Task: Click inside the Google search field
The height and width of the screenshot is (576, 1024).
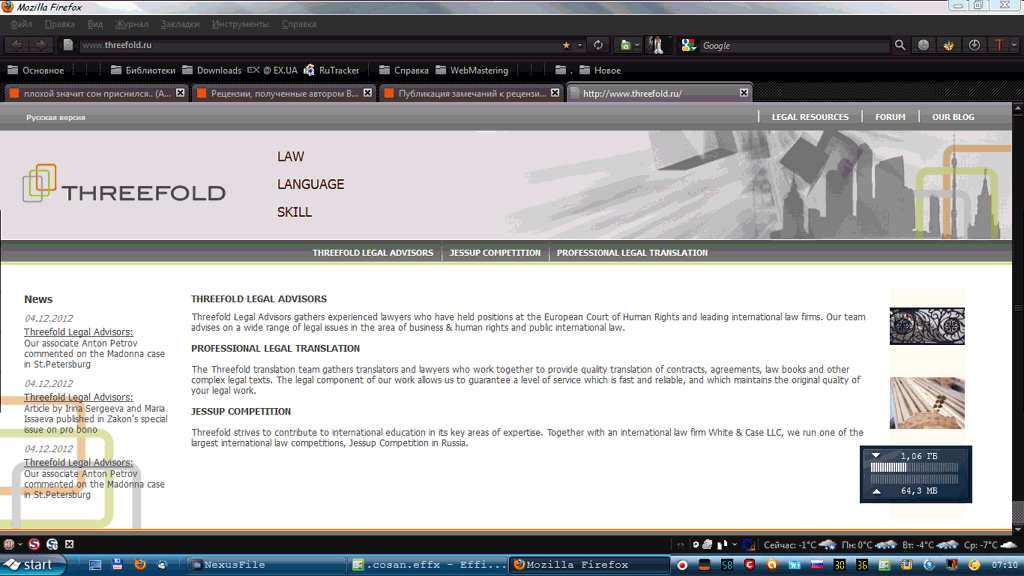Action: 790,45
